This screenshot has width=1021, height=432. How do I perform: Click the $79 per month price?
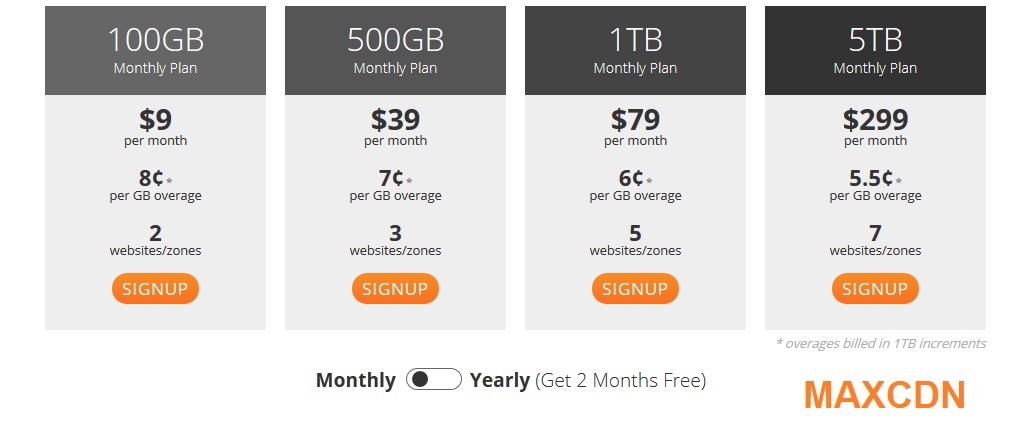coord(635,127)
